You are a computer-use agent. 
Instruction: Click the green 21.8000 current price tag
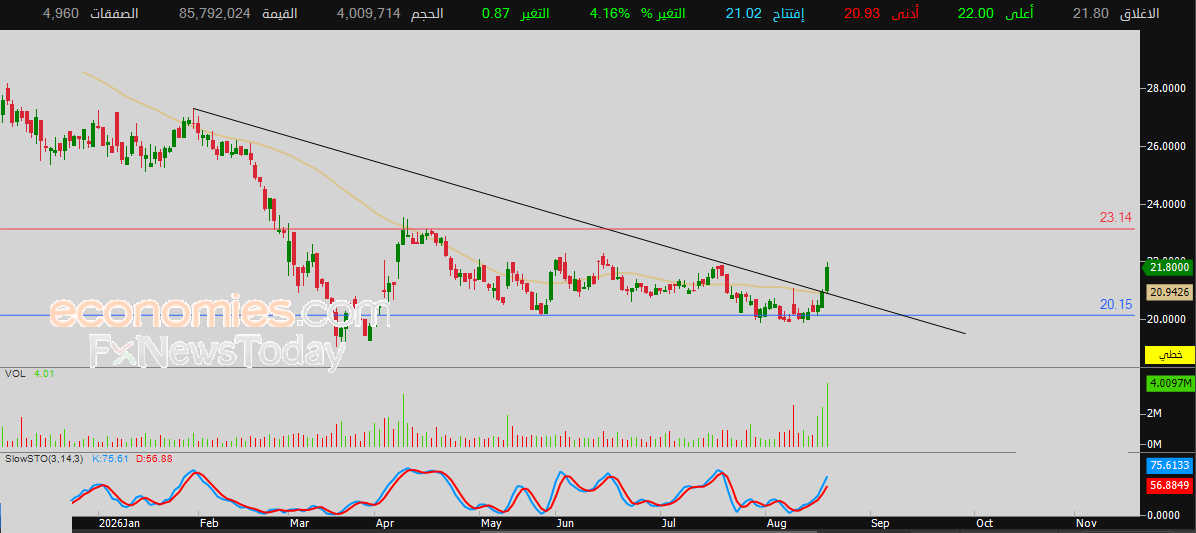coord(1168,267)
